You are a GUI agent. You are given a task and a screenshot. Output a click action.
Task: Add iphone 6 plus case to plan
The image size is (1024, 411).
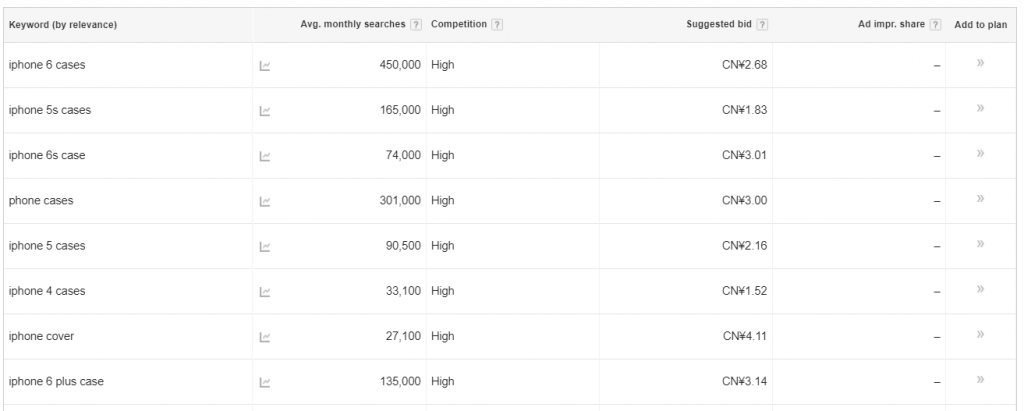tap(980, 381)
